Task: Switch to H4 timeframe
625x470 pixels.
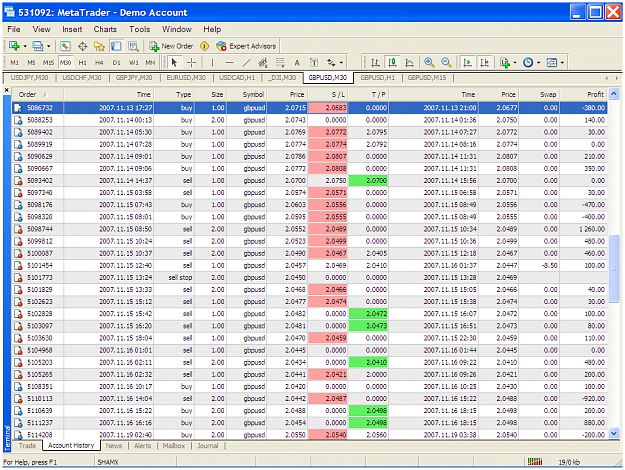Action: pyautogui.click(x=99, y=63)
